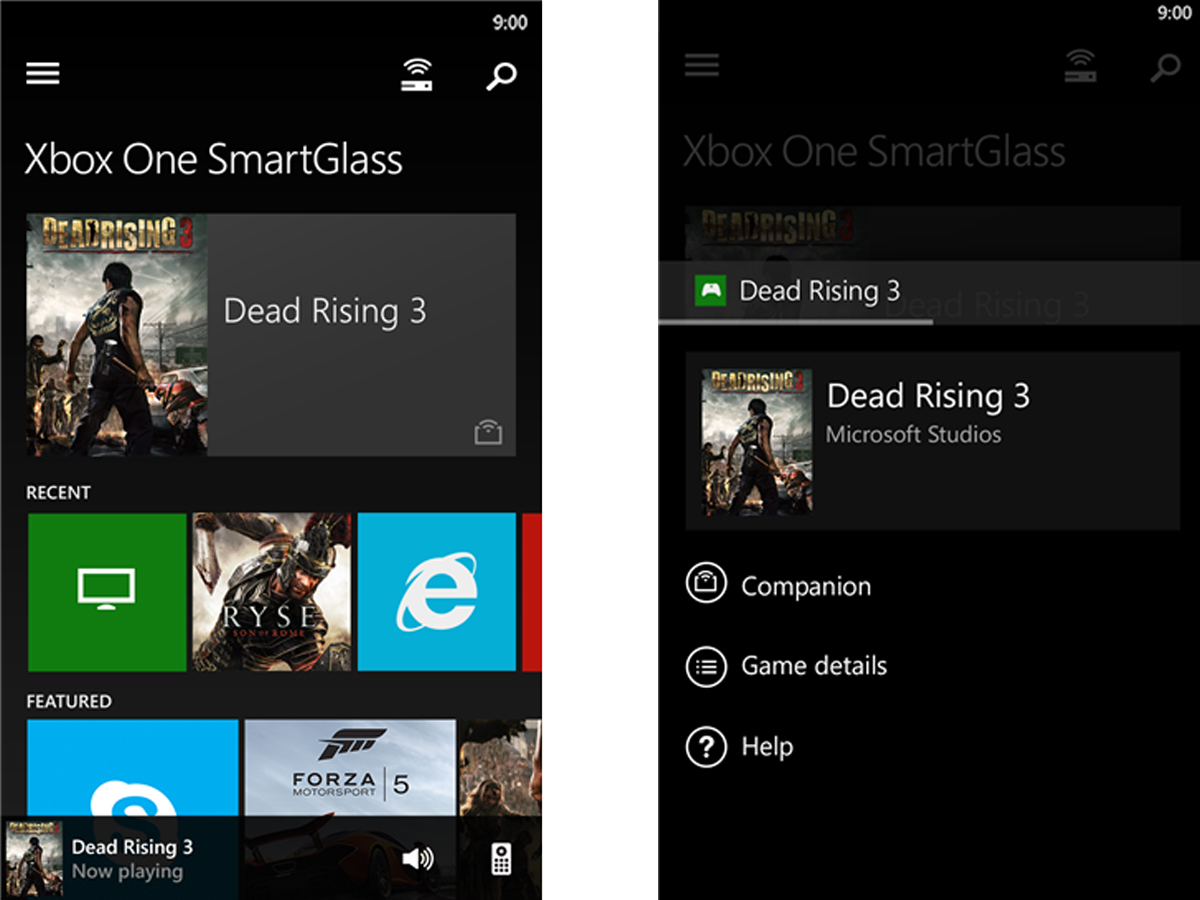Tap the green controller icon in Dead Rising 3 banner
Image resolution: width=1200 pixels, height=900 pixels.
(x=711, y=291)
